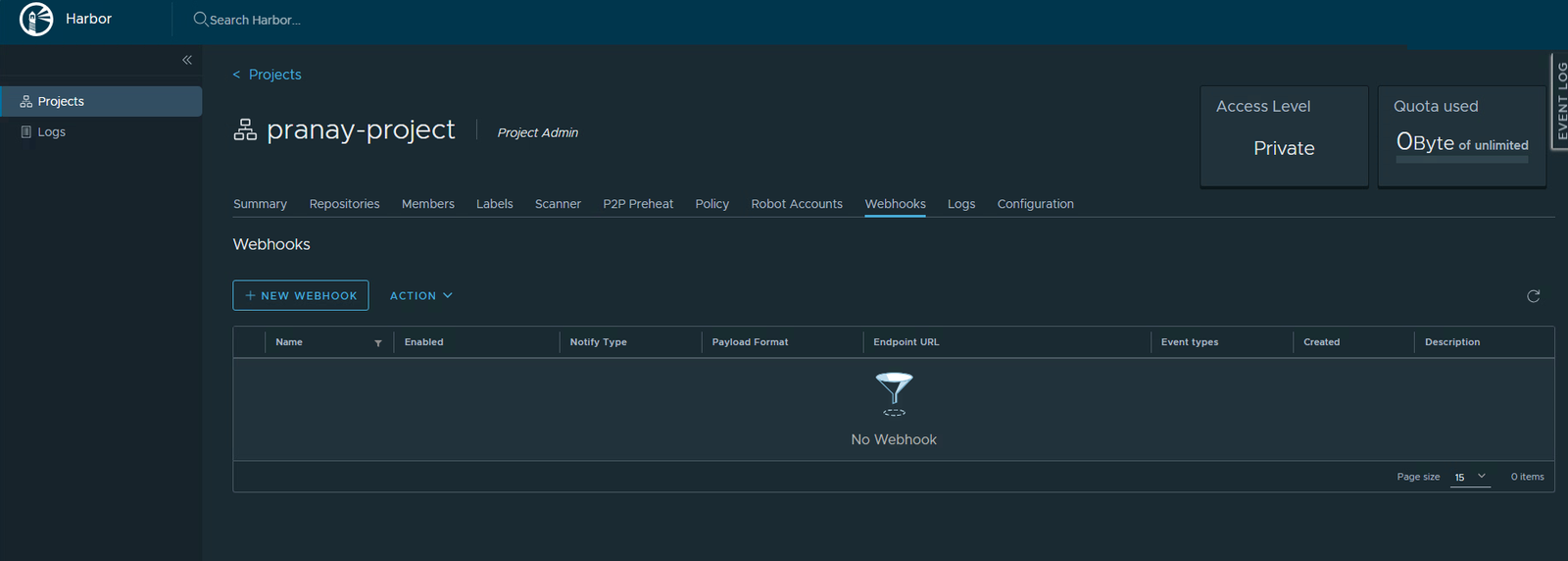Click the Harbor logo icon
This screenshot has width=1568, height=561.
click(x=36, y=19)
